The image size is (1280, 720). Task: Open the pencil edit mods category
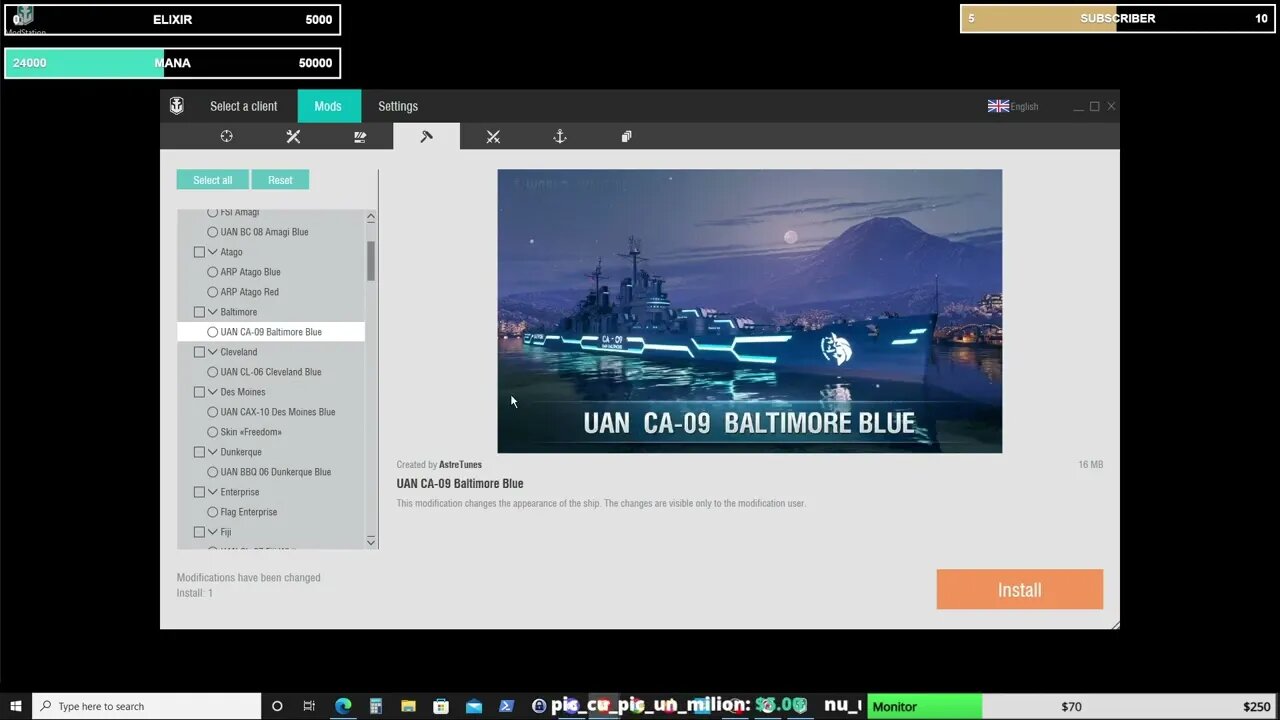[360, 136]
